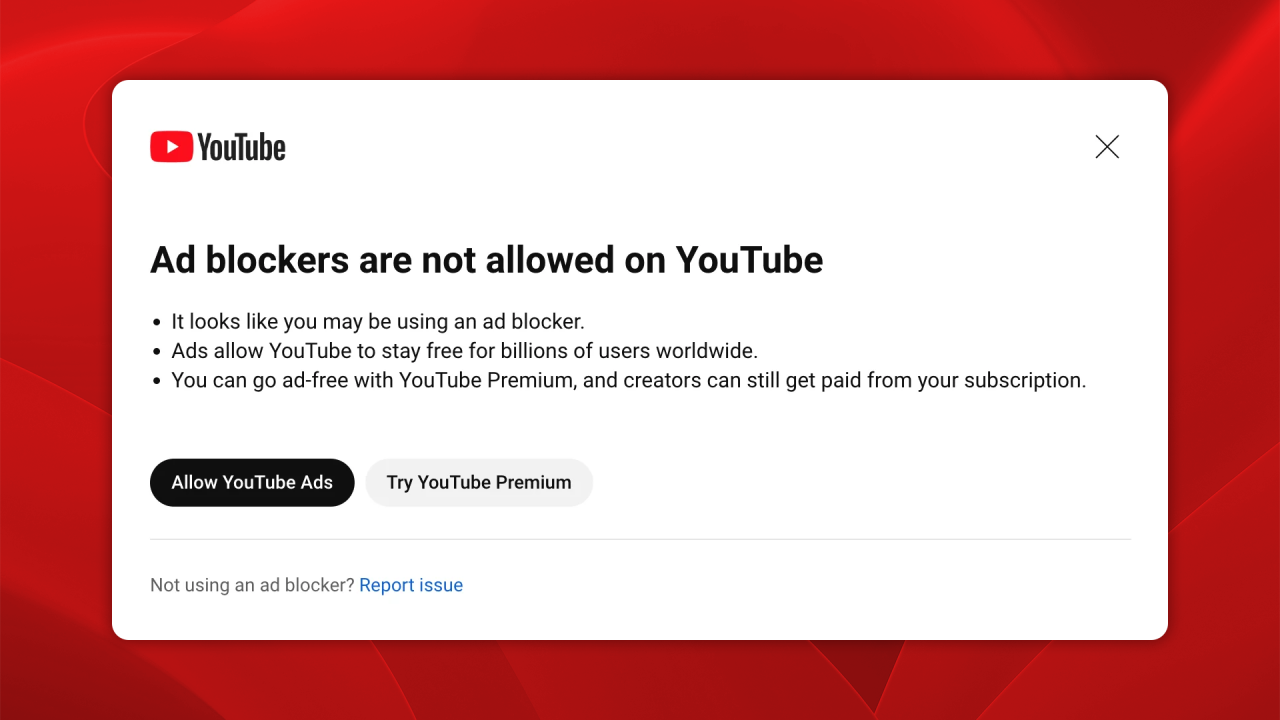Allow YouTube Ads with the black button
This screenshot has height=720, width=1280.
[252, 482]
